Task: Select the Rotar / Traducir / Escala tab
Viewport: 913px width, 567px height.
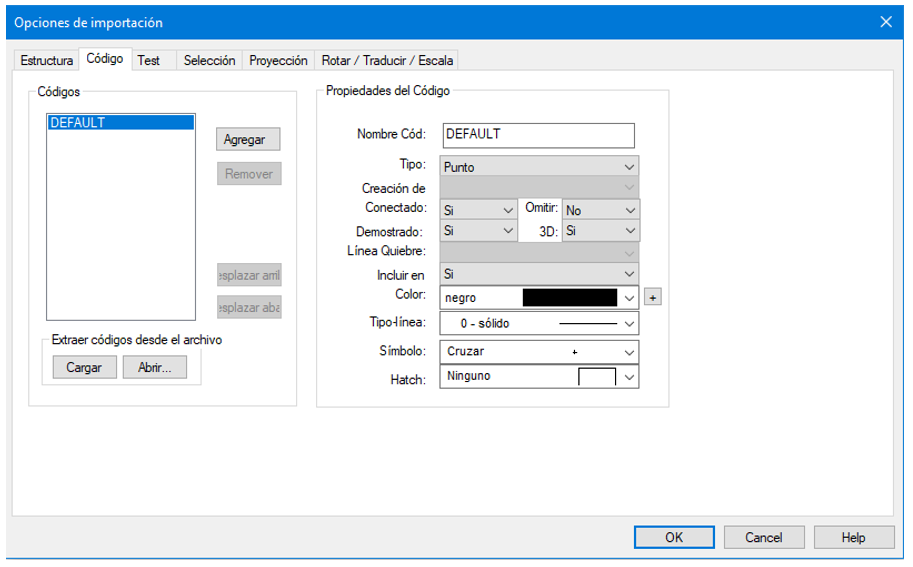Action: (387, 61)
